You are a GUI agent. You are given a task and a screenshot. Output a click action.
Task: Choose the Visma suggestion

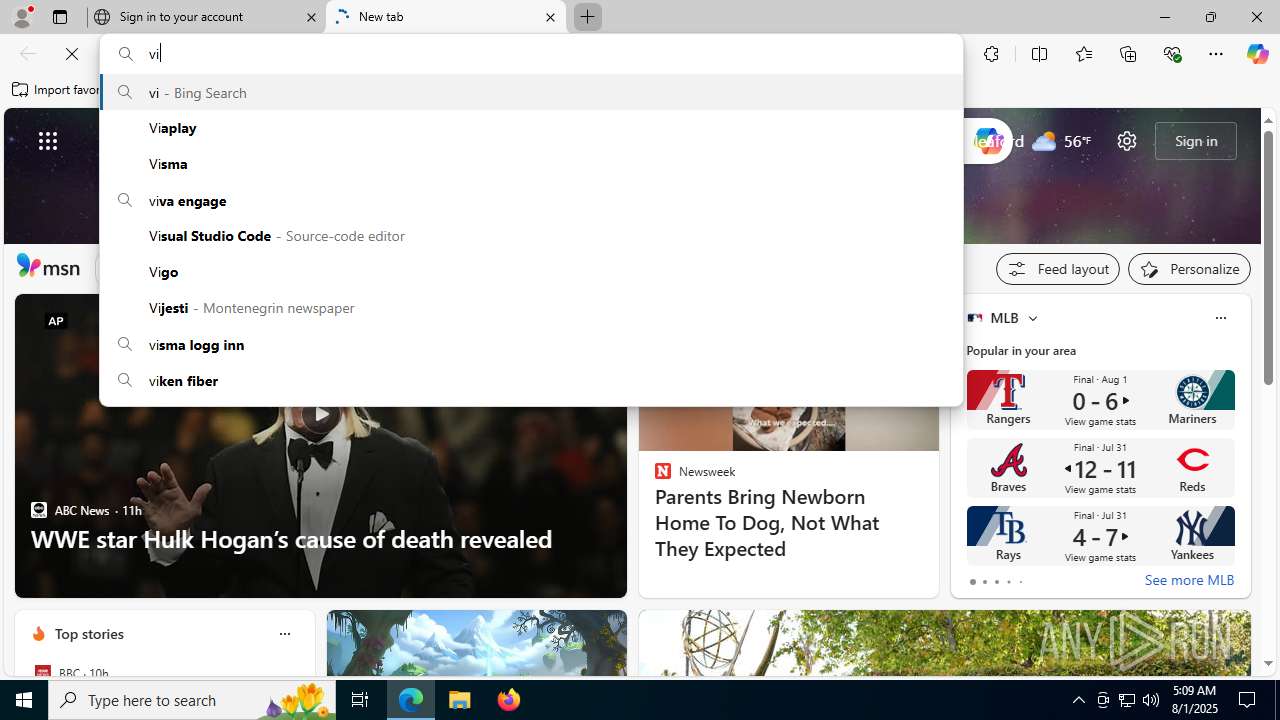(531, 164)
